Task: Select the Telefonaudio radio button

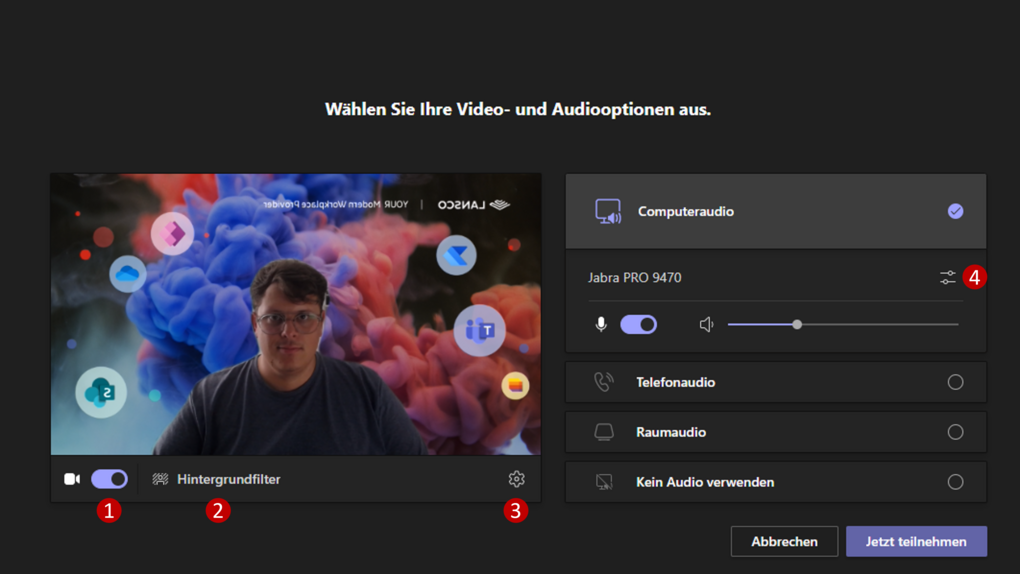Action: click(955, 382)
